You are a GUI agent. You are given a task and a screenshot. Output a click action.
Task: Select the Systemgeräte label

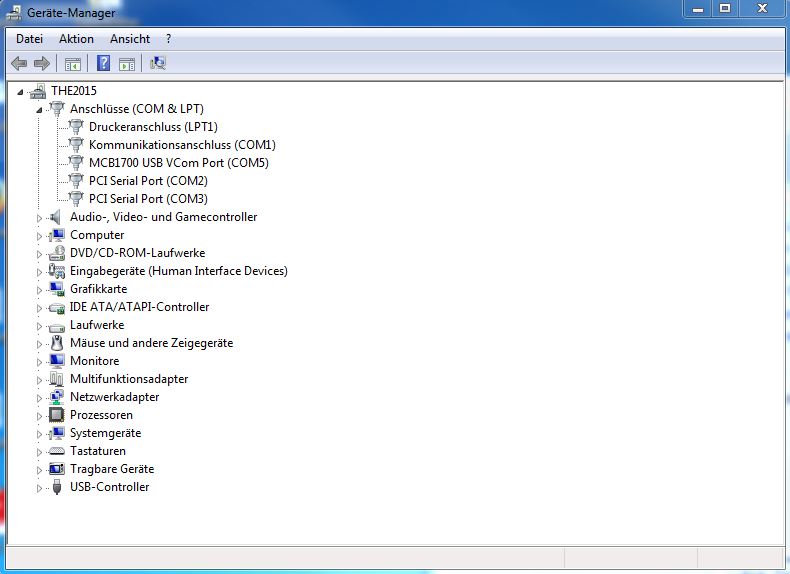coord(105,433)
